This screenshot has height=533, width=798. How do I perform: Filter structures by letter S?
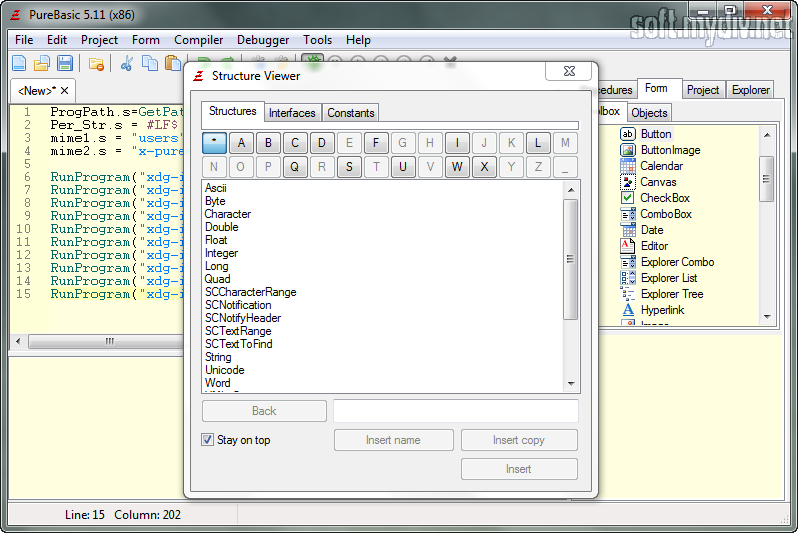[349, 167]
